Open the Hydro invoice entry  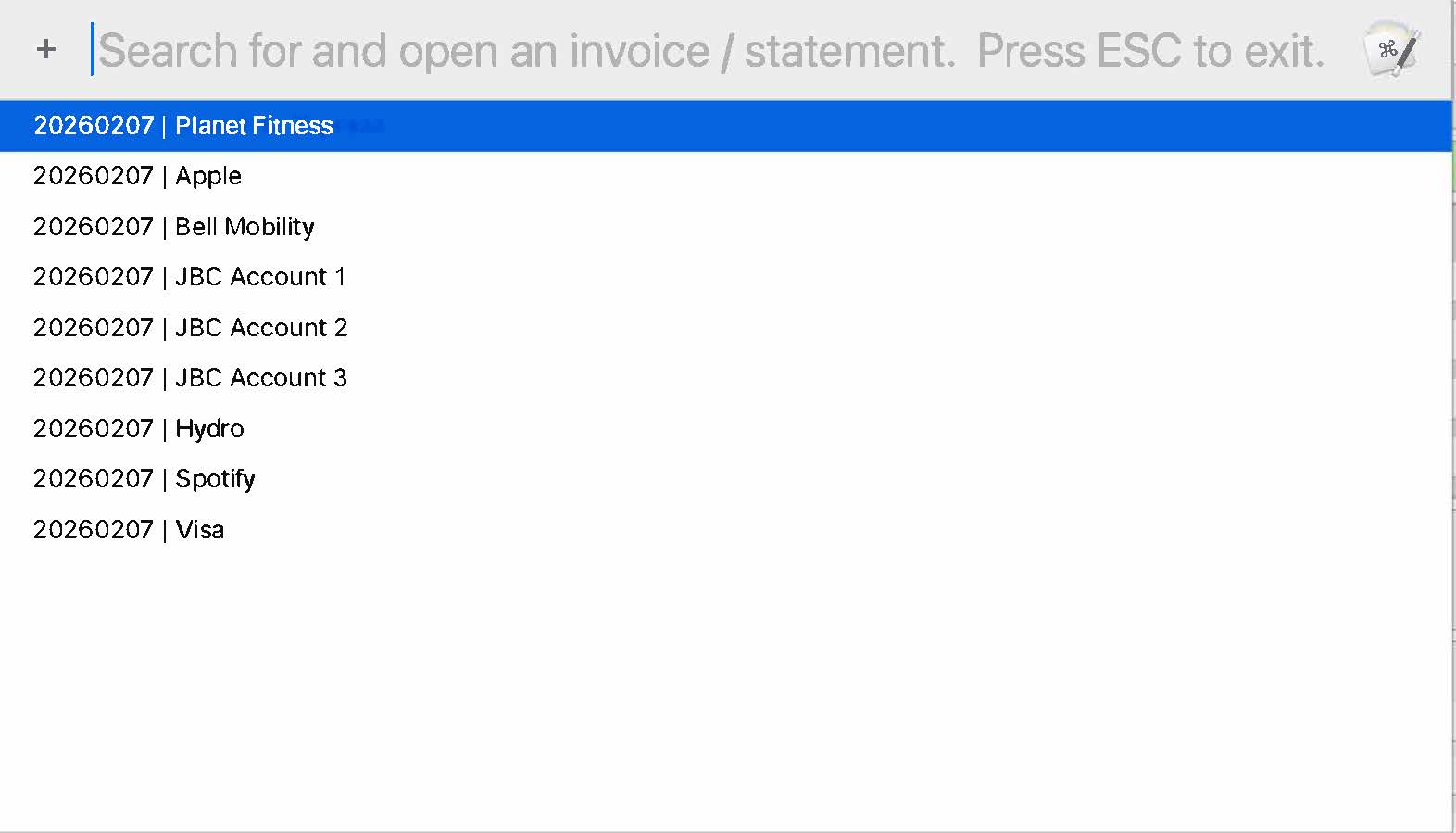139,429
